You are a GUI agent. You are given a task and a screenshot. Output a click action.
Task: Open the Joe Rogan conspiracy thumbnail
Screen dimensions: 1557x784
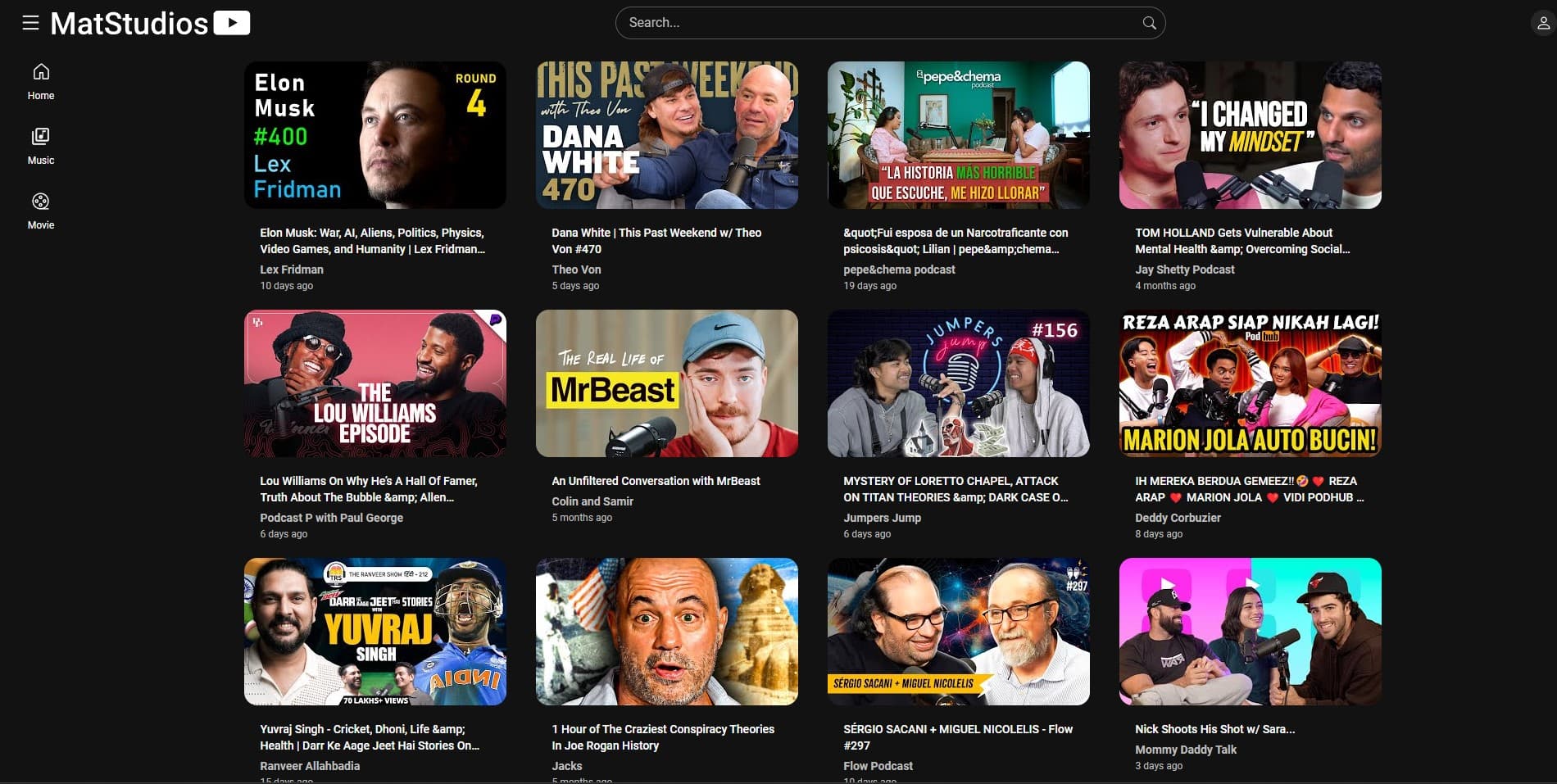[x=667, y=632]
